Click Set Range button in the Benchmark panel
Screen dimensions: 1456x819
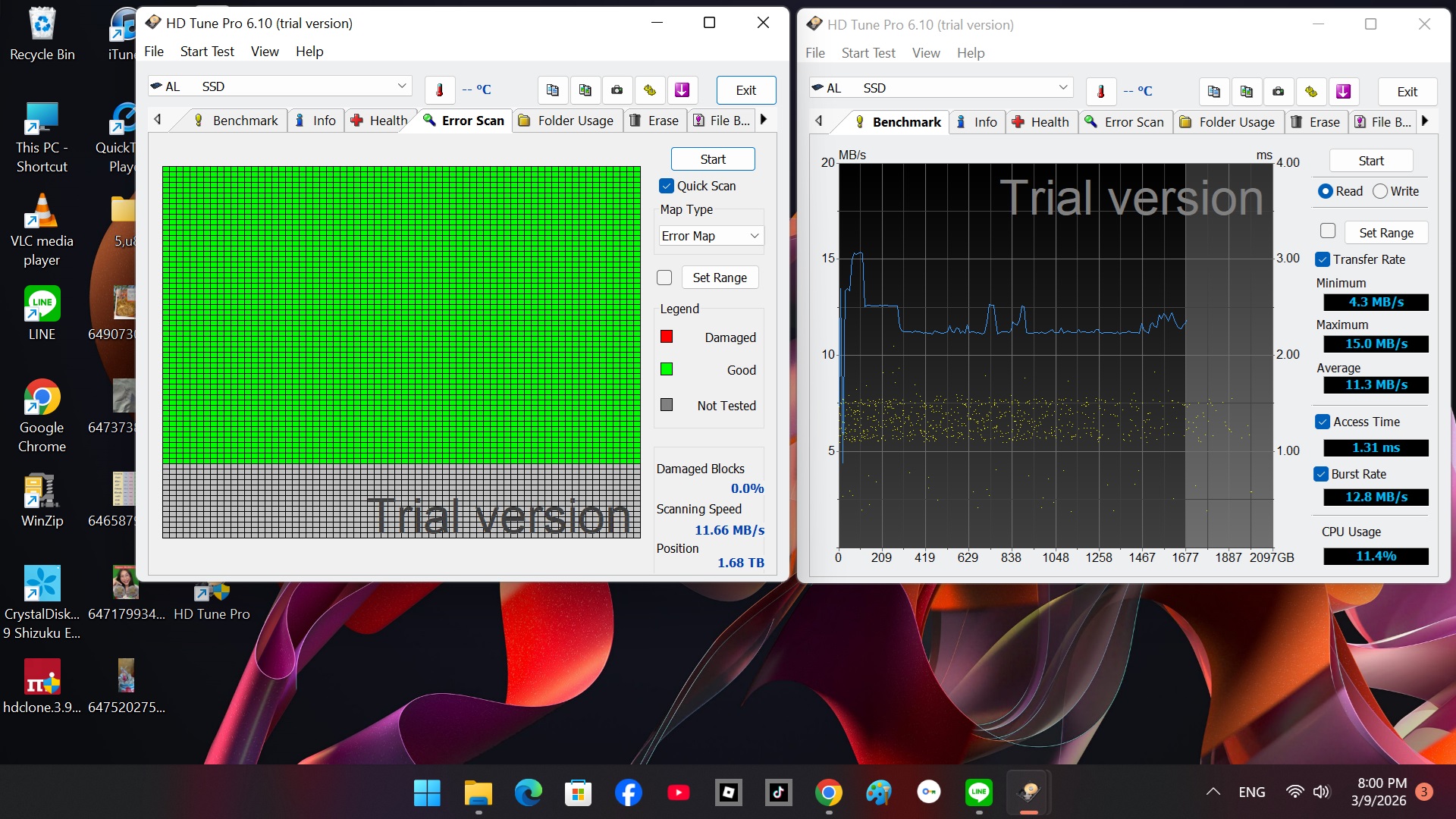click(x=1385, y=233)
